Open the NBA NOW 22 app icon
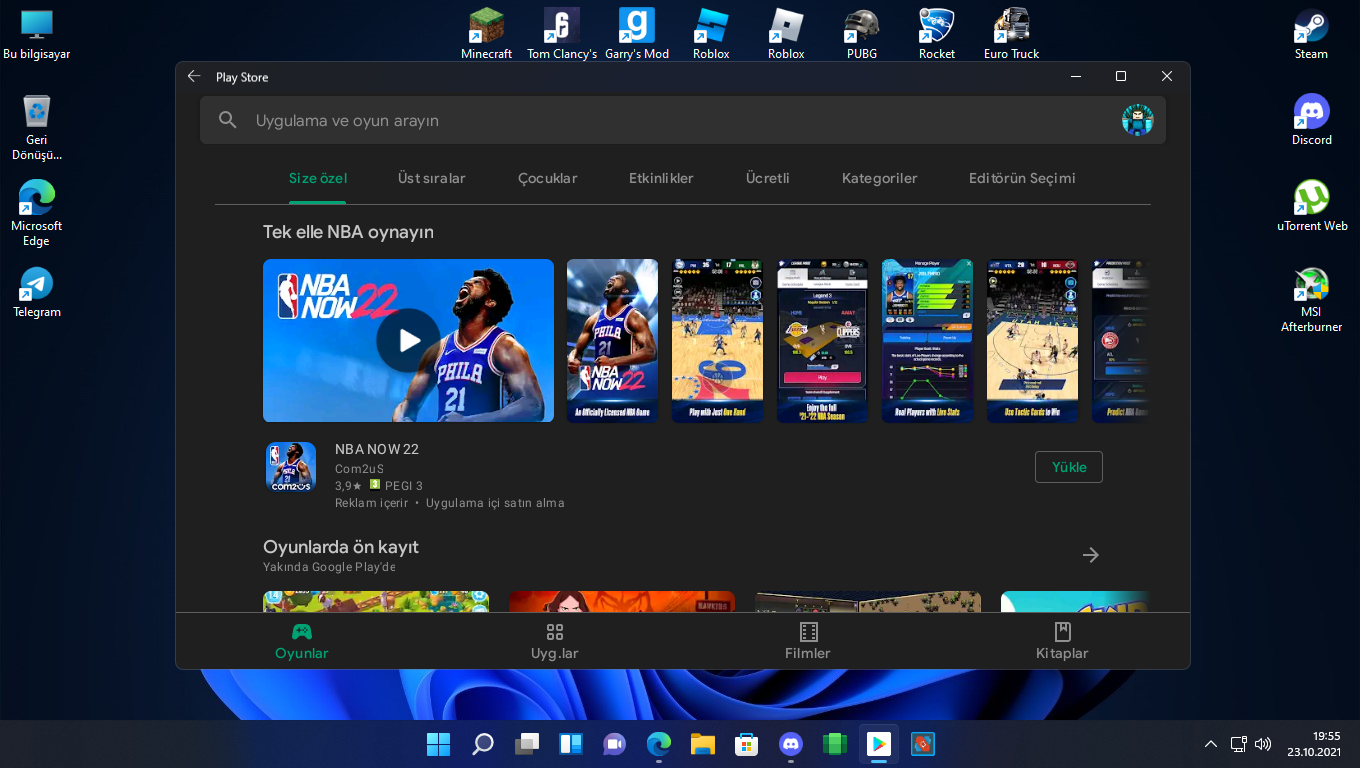Screen dimensions: 1360x768 point(291,467)
